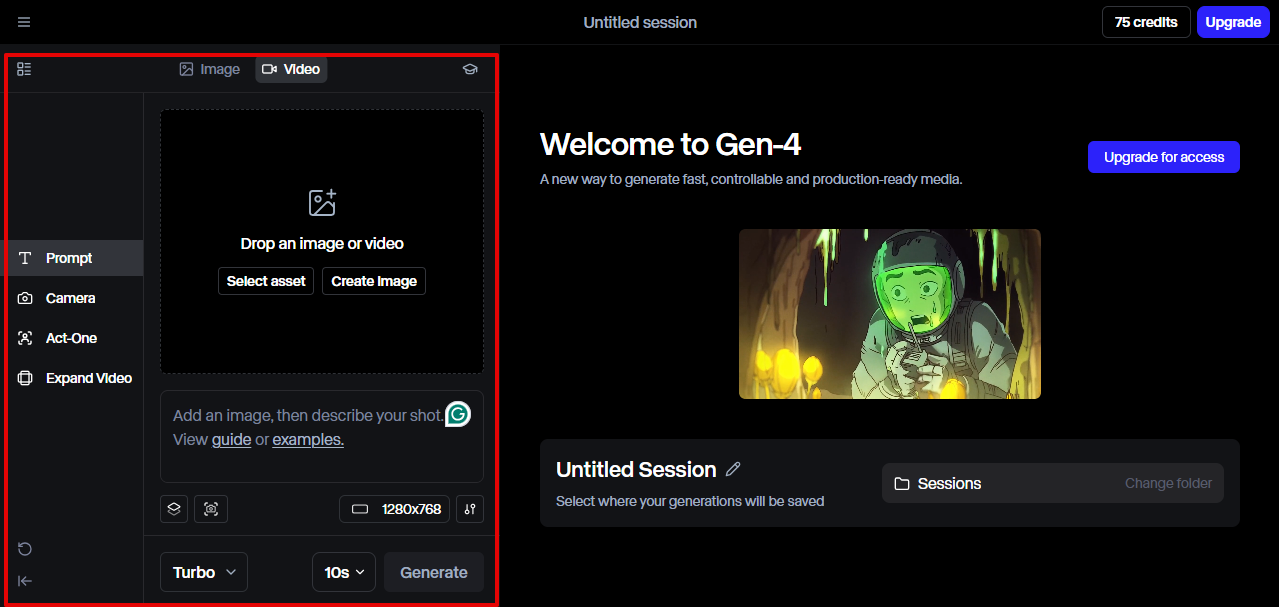Open video settings sliders icon
1279x610 pixels.
tap(470, 509)
